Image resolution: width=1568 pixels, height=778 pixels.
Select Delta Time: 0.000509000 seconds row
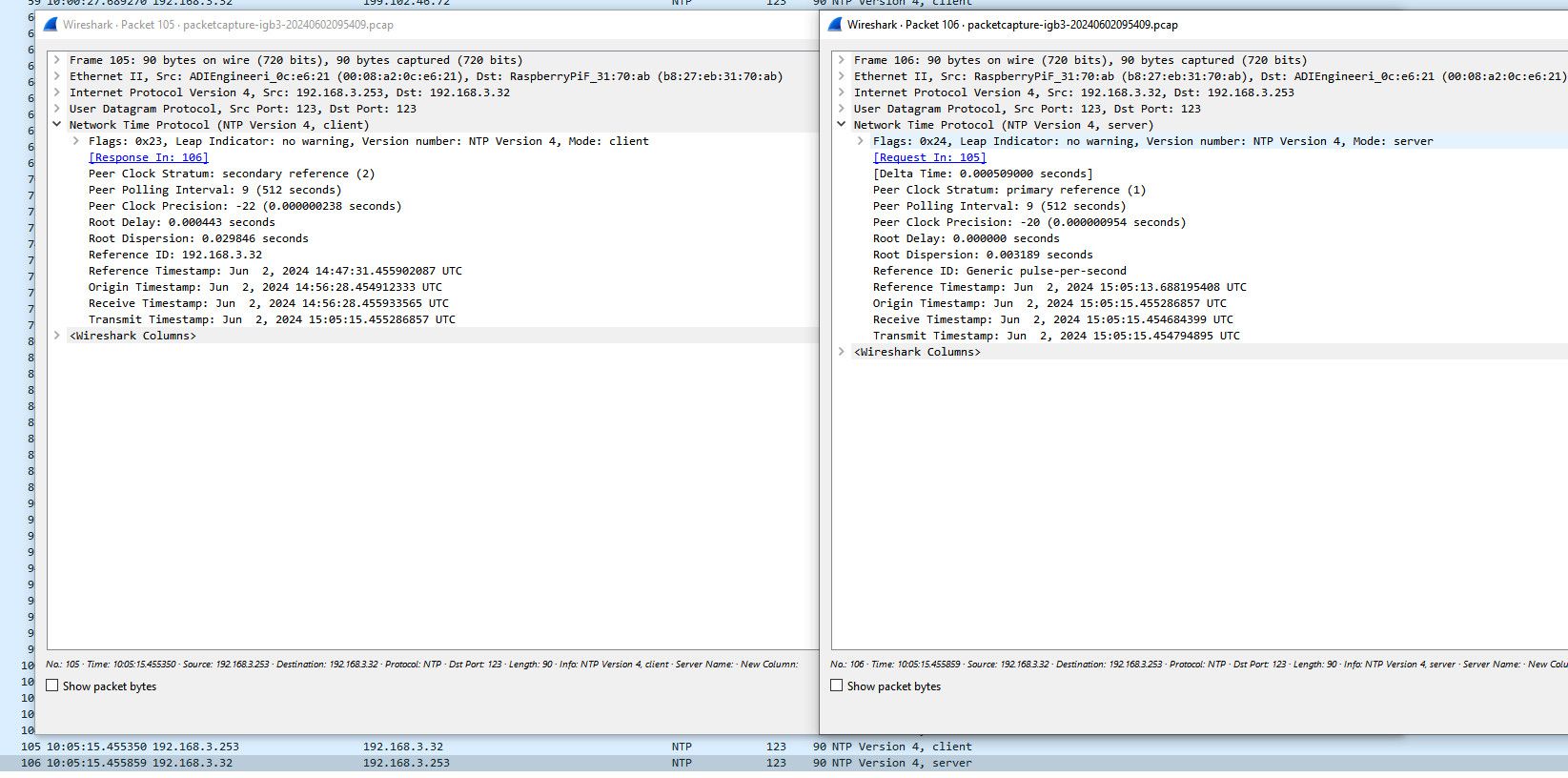tap(983, 174)
